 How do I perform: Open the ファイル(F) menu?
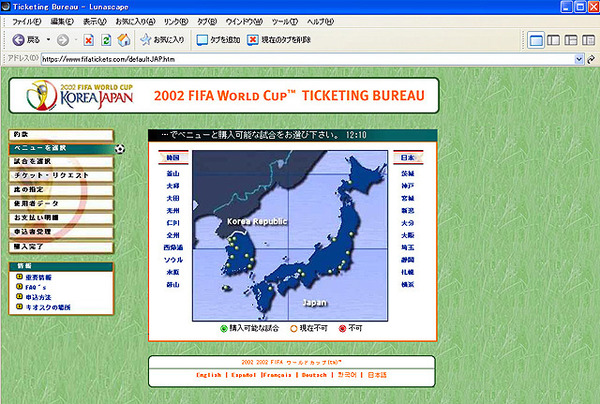[x=26, y=22]
